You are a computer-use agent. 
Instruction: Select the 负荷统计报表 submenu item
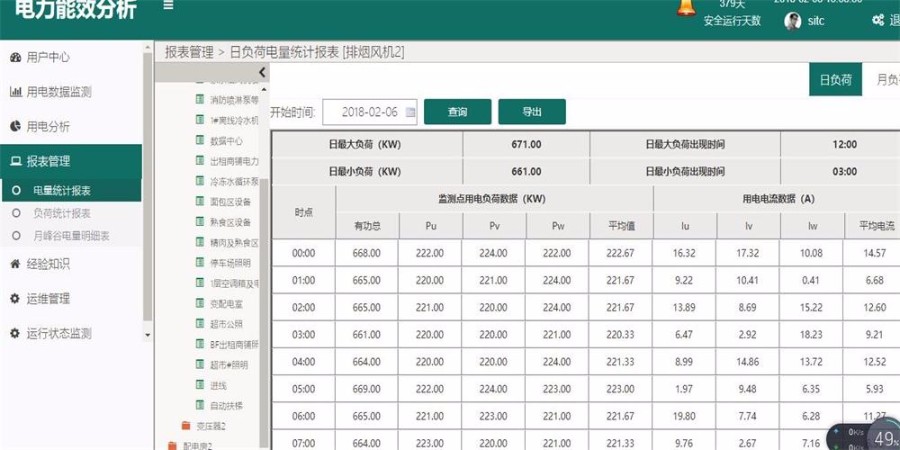pyautogui.click(x=61, y=214)
